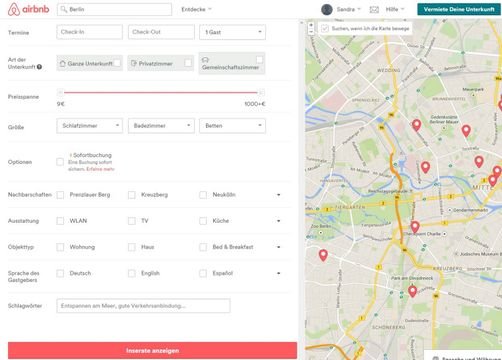Open the Hilfe menu
The width and height of the screenshot is (502, 360).
[x=395, y=9]
